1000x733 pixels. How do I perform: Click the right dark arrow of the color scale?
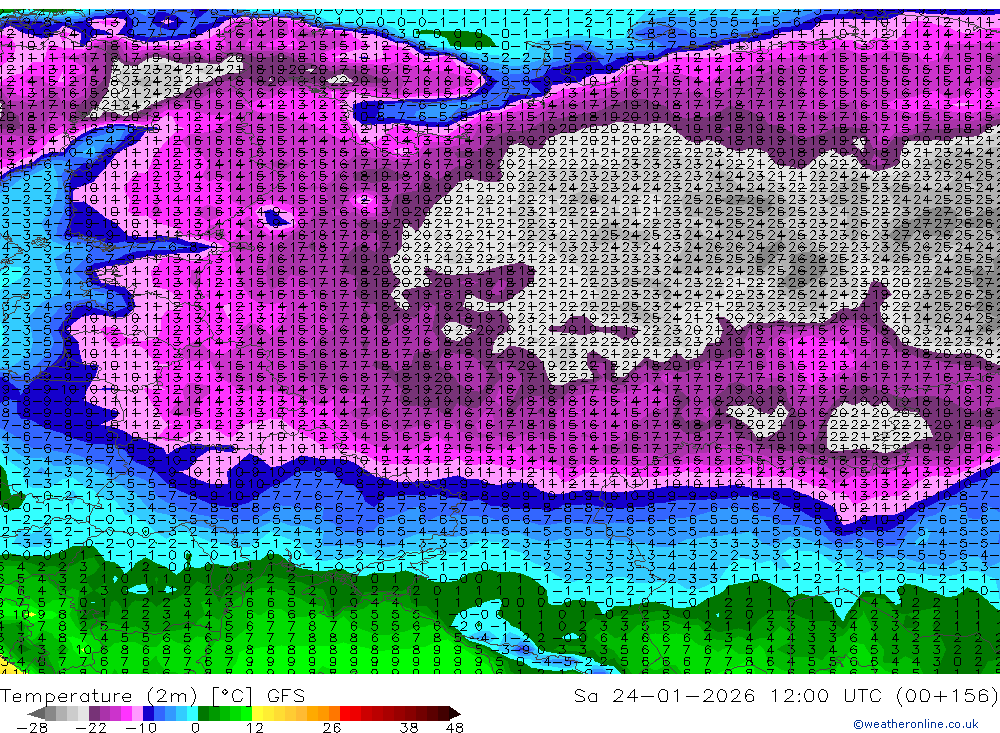point(455,714)
